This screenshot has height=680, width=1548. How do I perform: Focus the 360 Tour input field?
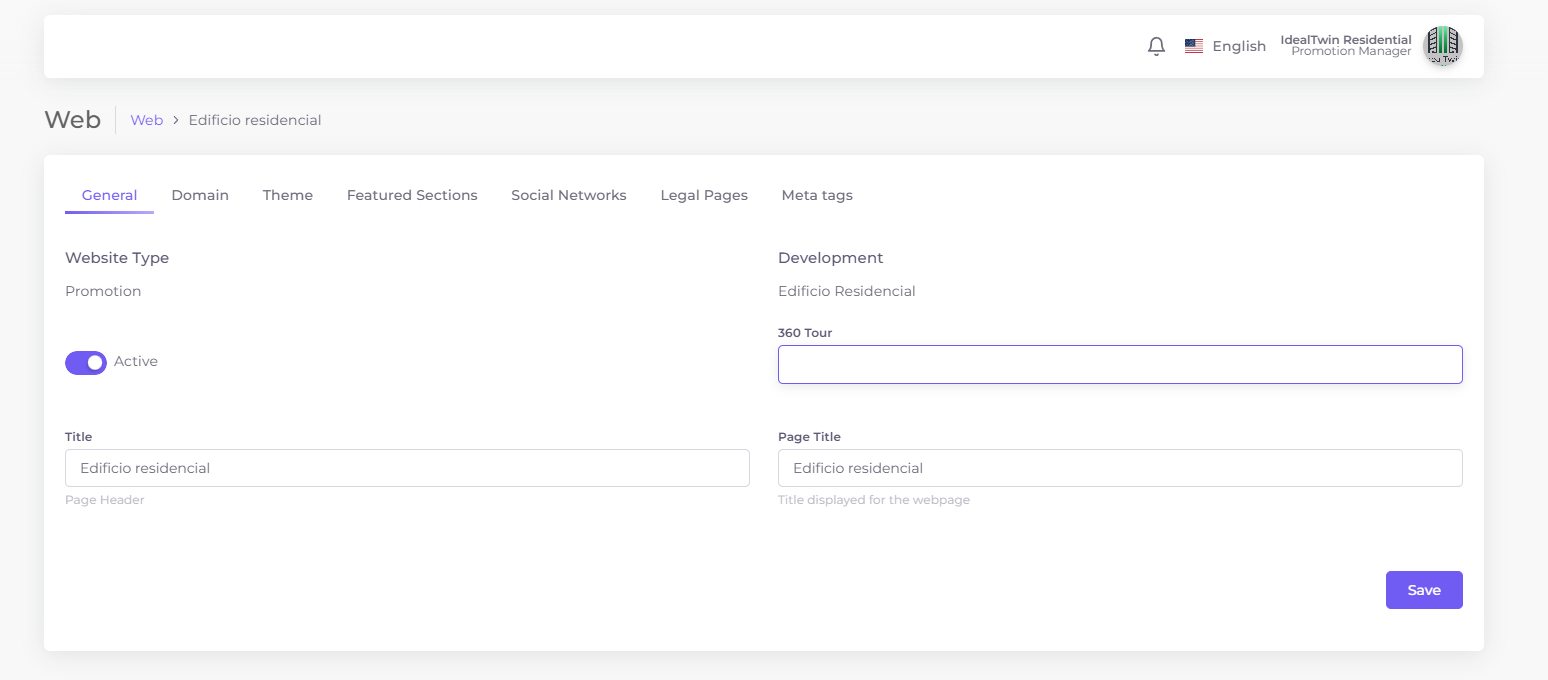1120,365
